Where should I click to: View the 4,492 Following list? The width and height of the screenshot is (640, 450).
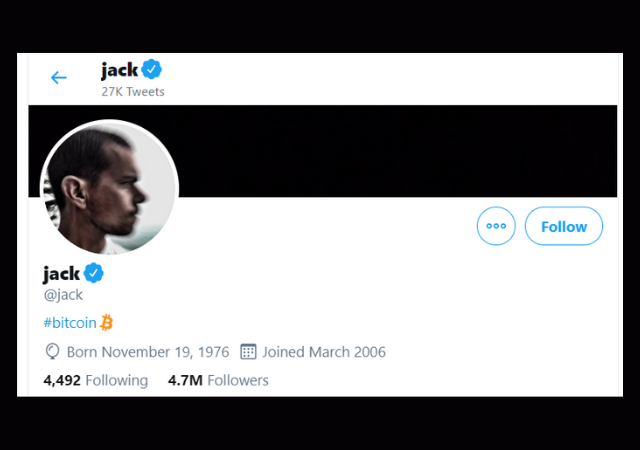coord(96,380)
